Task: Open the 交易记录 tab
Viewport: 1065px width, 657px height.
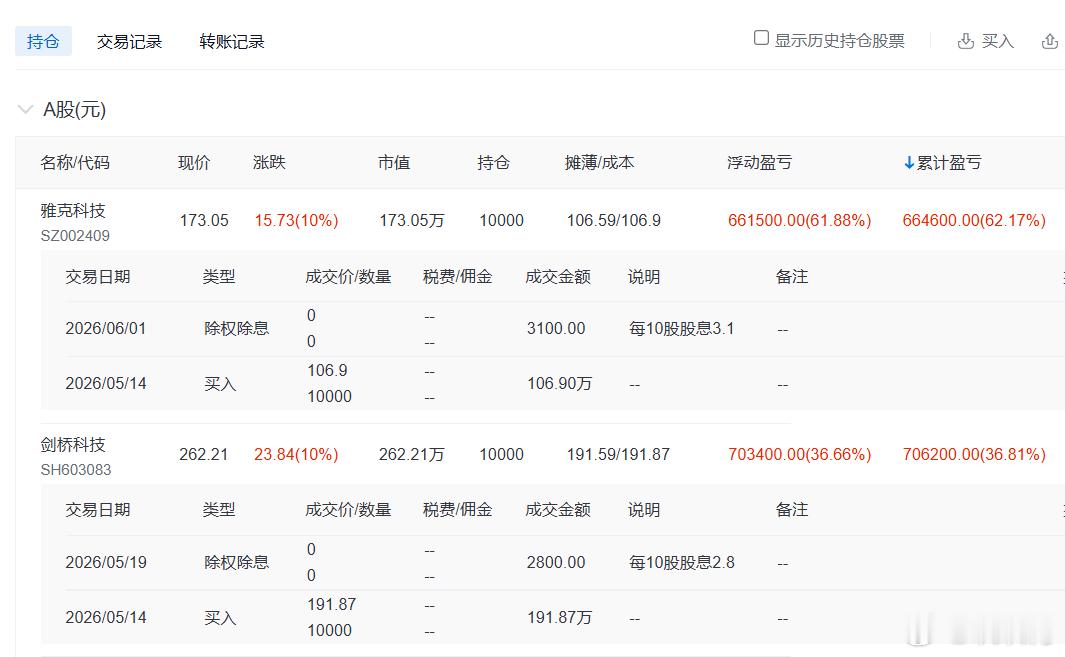Action: (129, 42)
